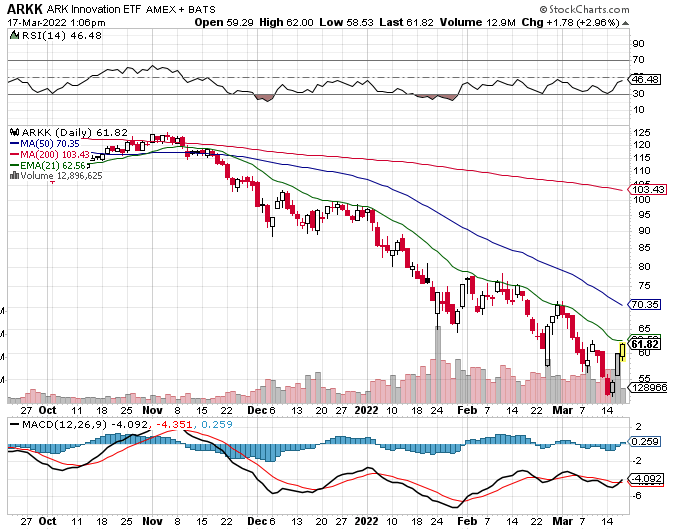The image size is (693, 530).
Task: Click the 100 label on the price axis
Action: (x=642, y=199)
